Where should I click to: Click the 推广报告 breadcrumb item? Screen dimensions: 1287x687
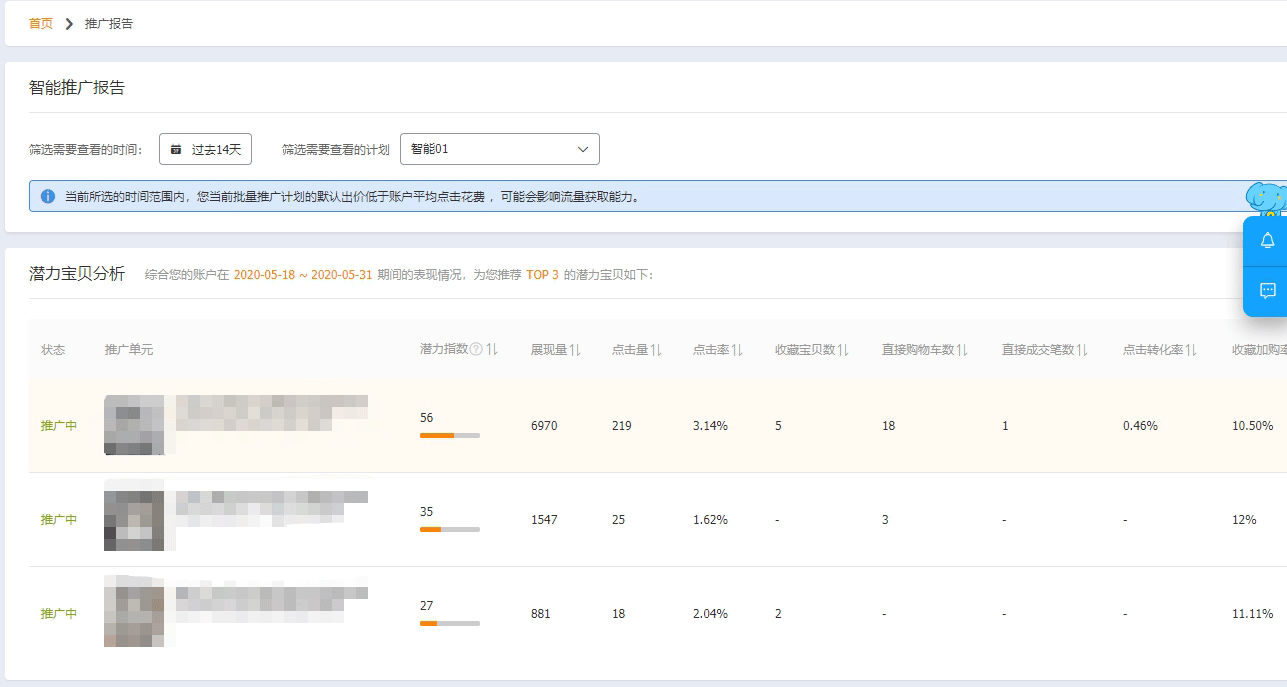tap(109, 23)
